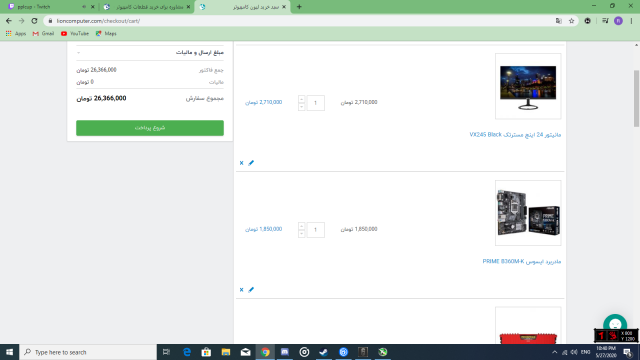Remove the VX245 monitor from cart
This screenshot has width=640, height=360.
(241, 163)
